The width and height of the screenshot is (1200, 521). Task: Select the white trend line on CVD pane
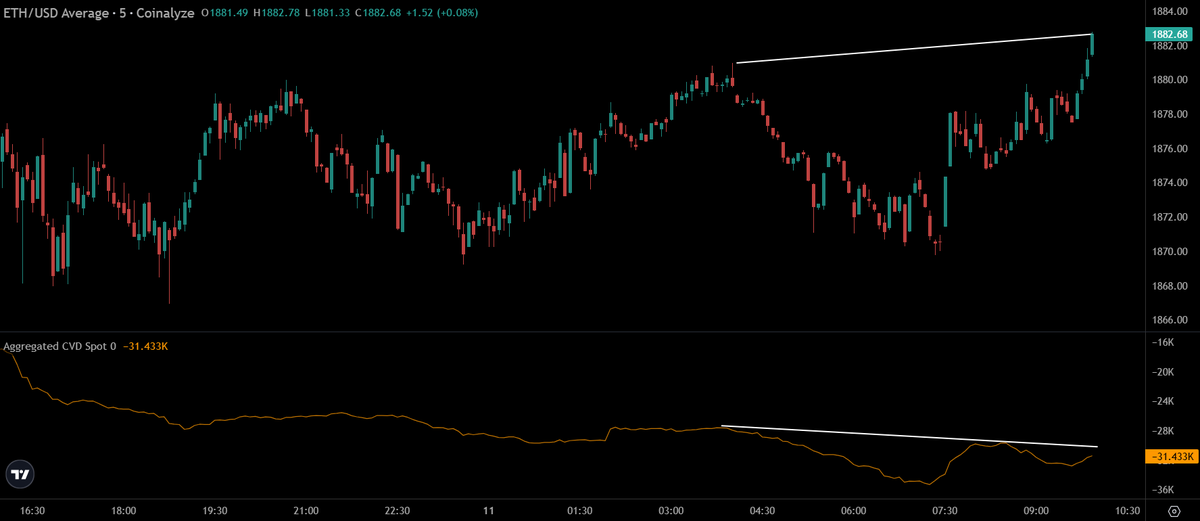tap(909, 436)
